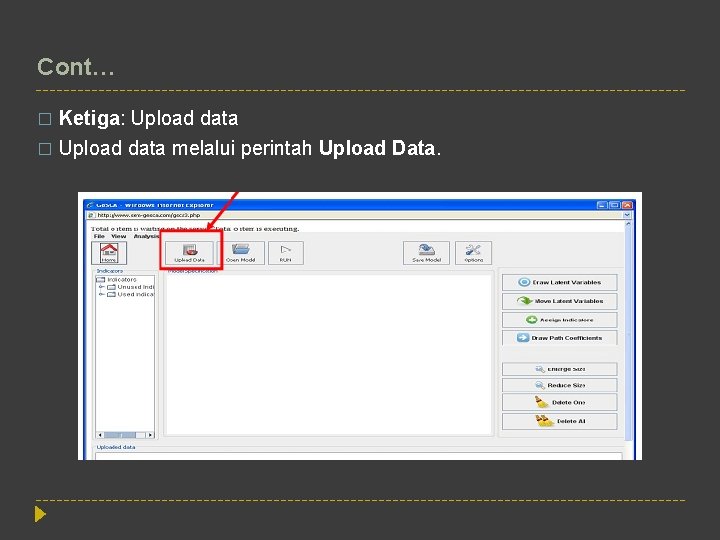The height and width of the screenshot is (540, 720).
Task: Click the Used Indicators folder label
Action: (x=135, y=294)
